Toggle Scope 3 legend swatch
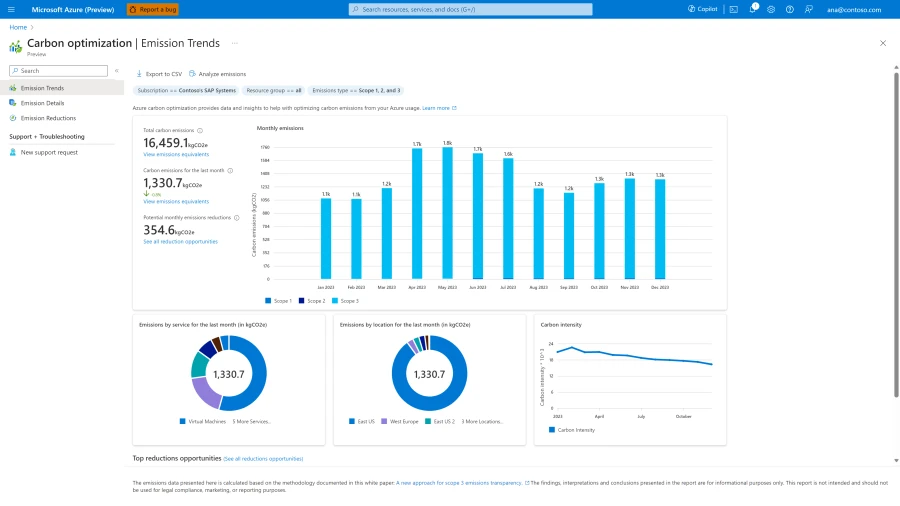 [x=335, y=301]
